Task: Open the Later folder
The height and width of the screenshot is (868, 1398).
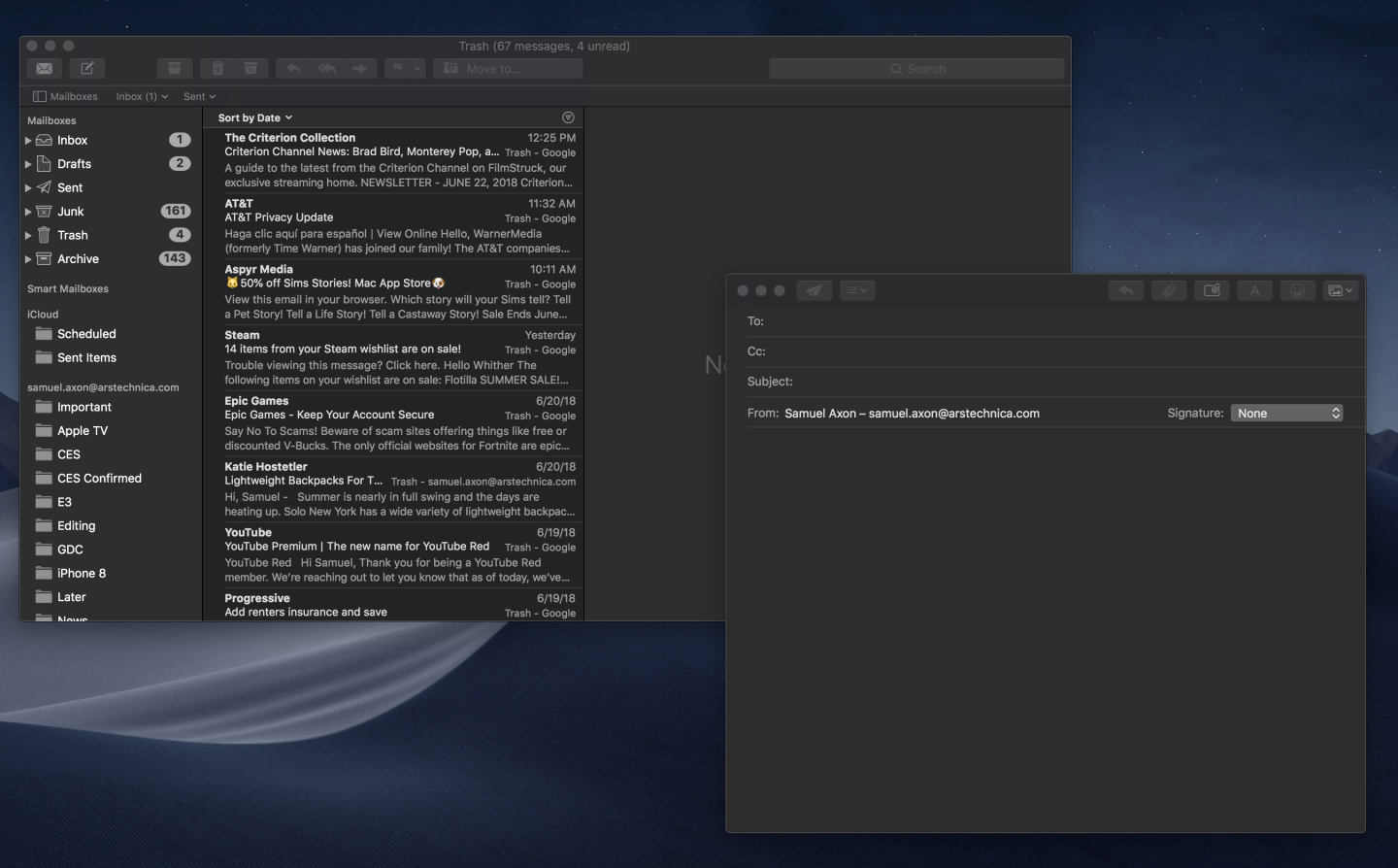Action: pyautogui.click(x=109, y=597)
